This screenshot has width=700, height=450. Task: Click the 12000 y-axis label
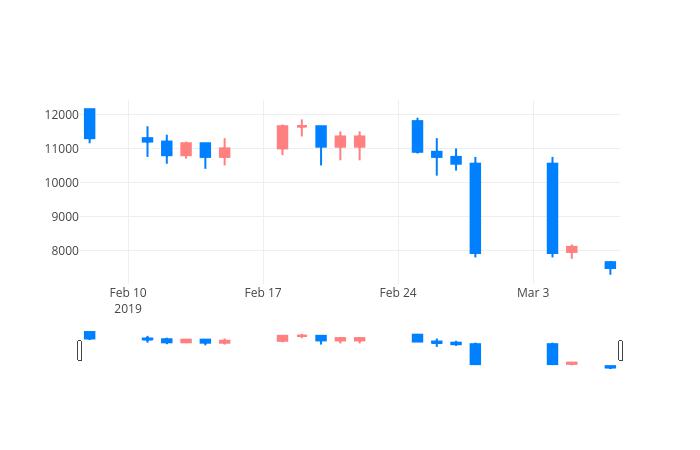pos(62,115)
